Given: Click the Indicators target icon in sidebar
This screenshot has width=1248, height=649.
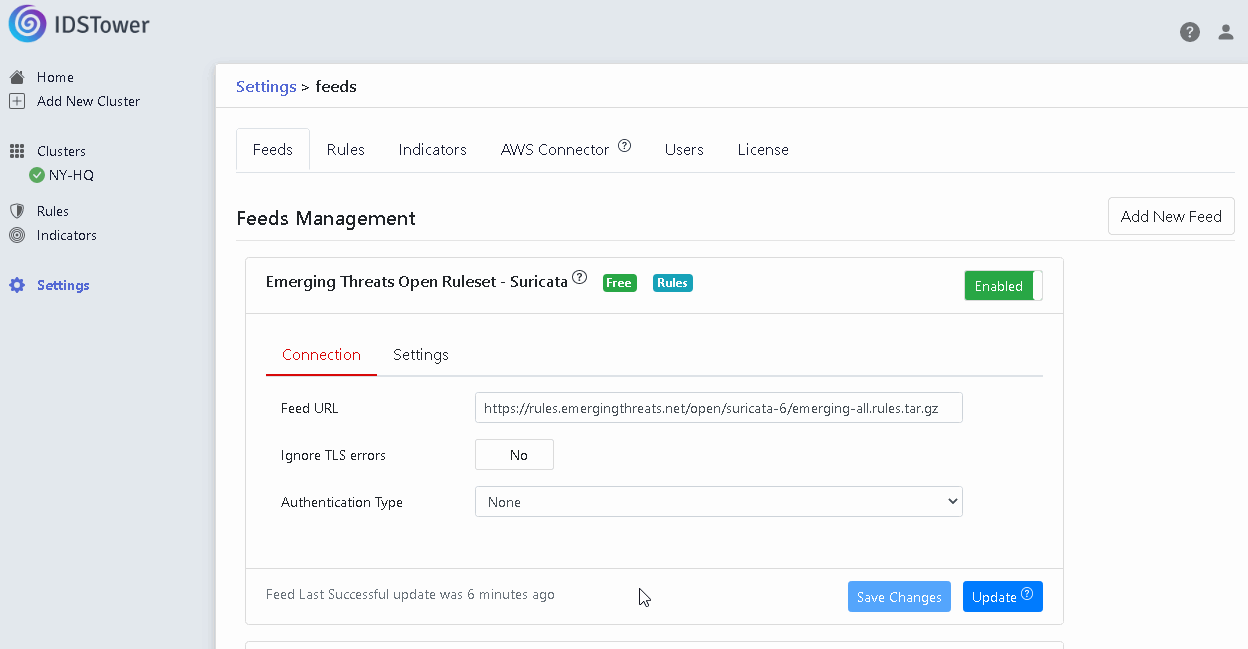Looking at the screenshot, I should [17, 235].
